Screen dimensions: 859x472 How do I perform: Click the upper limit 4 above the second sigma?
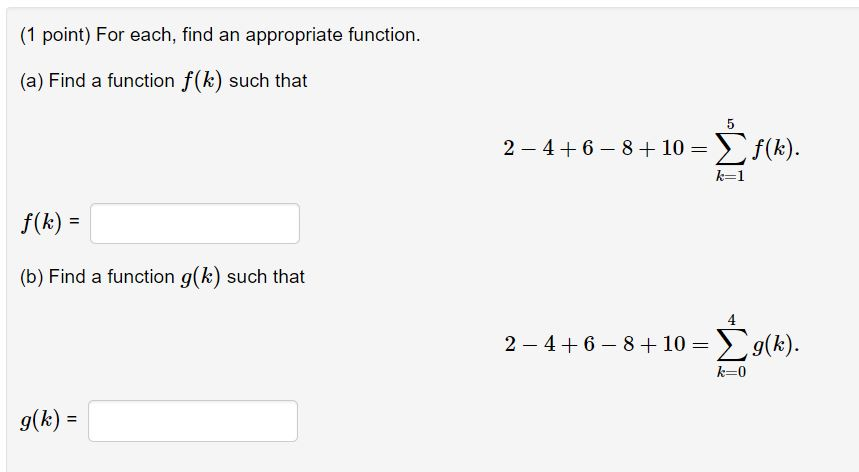pyautogui.click(x=731, y=320)
